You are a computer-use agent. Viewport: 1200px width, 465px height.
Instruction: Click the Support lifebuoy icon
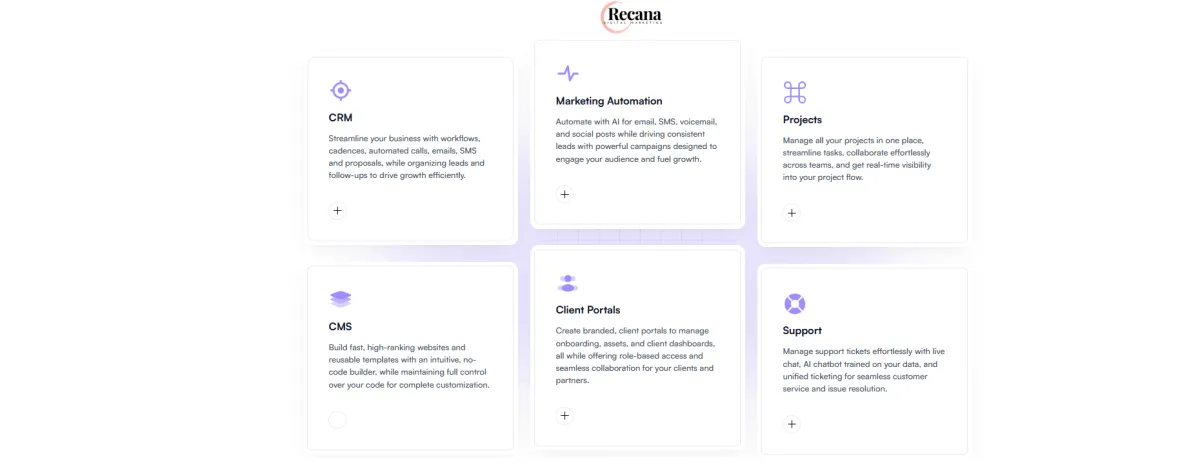(794, 304)
